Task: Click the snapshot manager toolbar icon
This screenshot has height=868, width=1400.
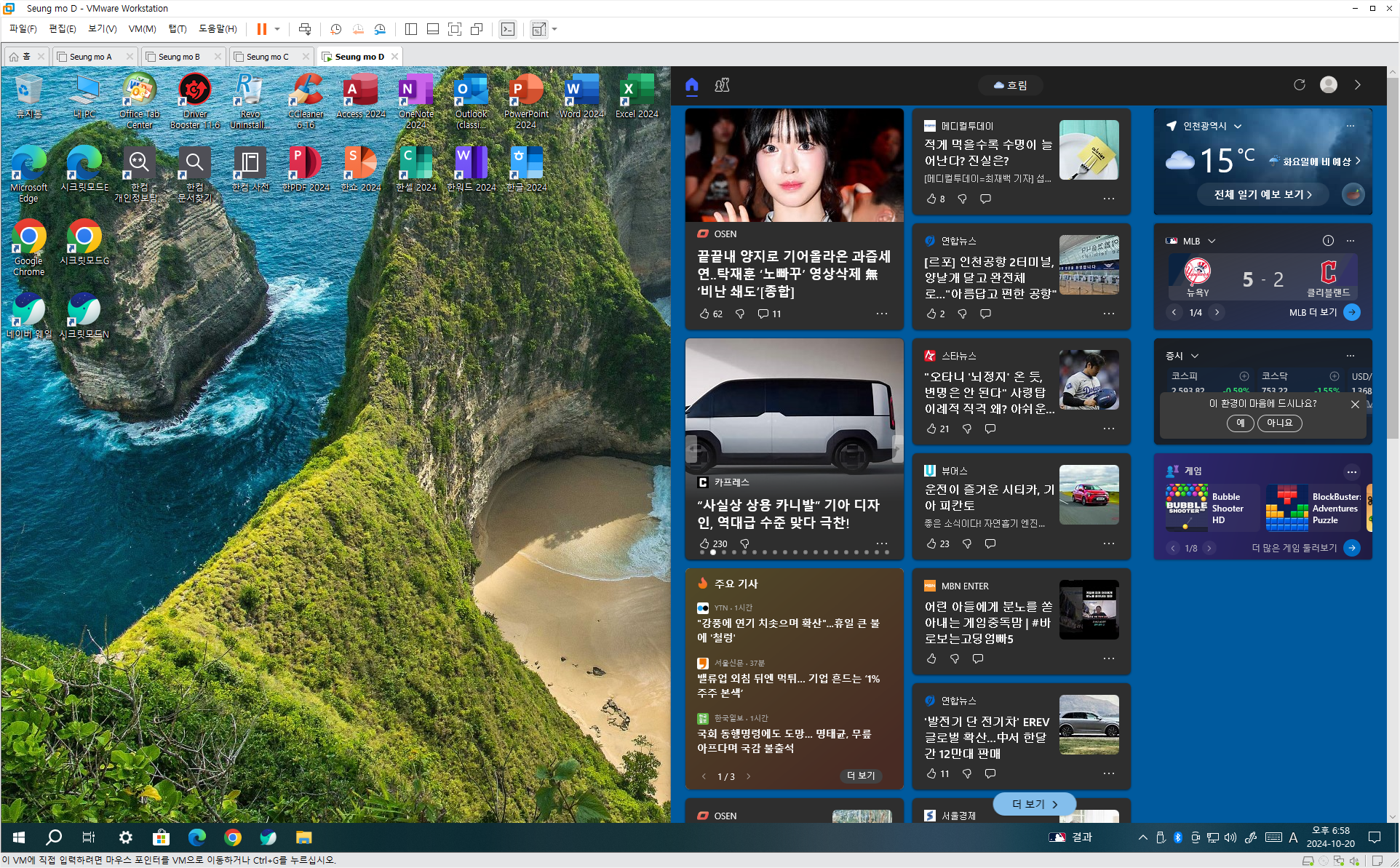Action: [380, 29]
